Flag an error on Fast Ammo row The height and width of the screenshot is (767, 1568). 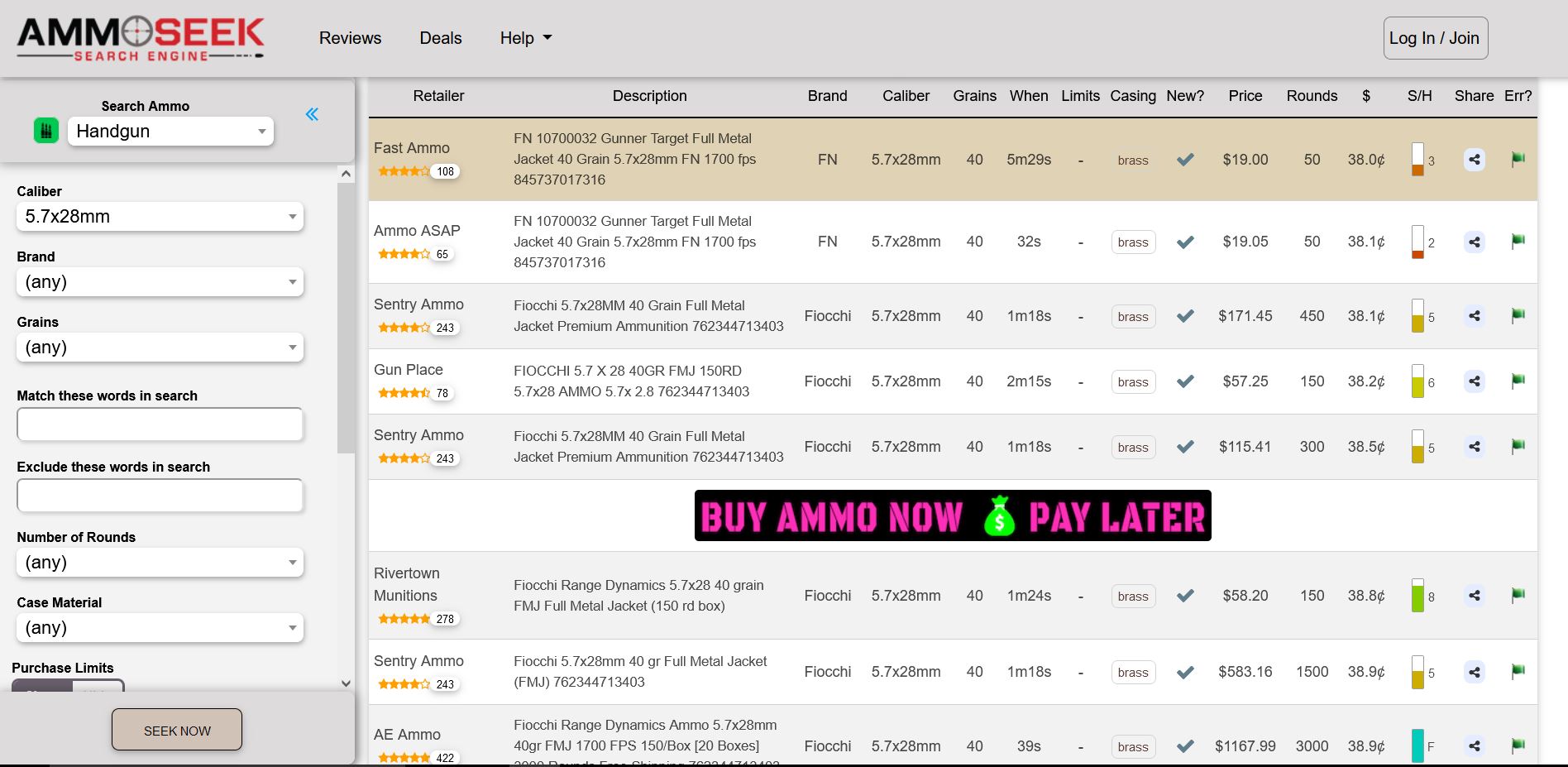(x=1518, y=159)
